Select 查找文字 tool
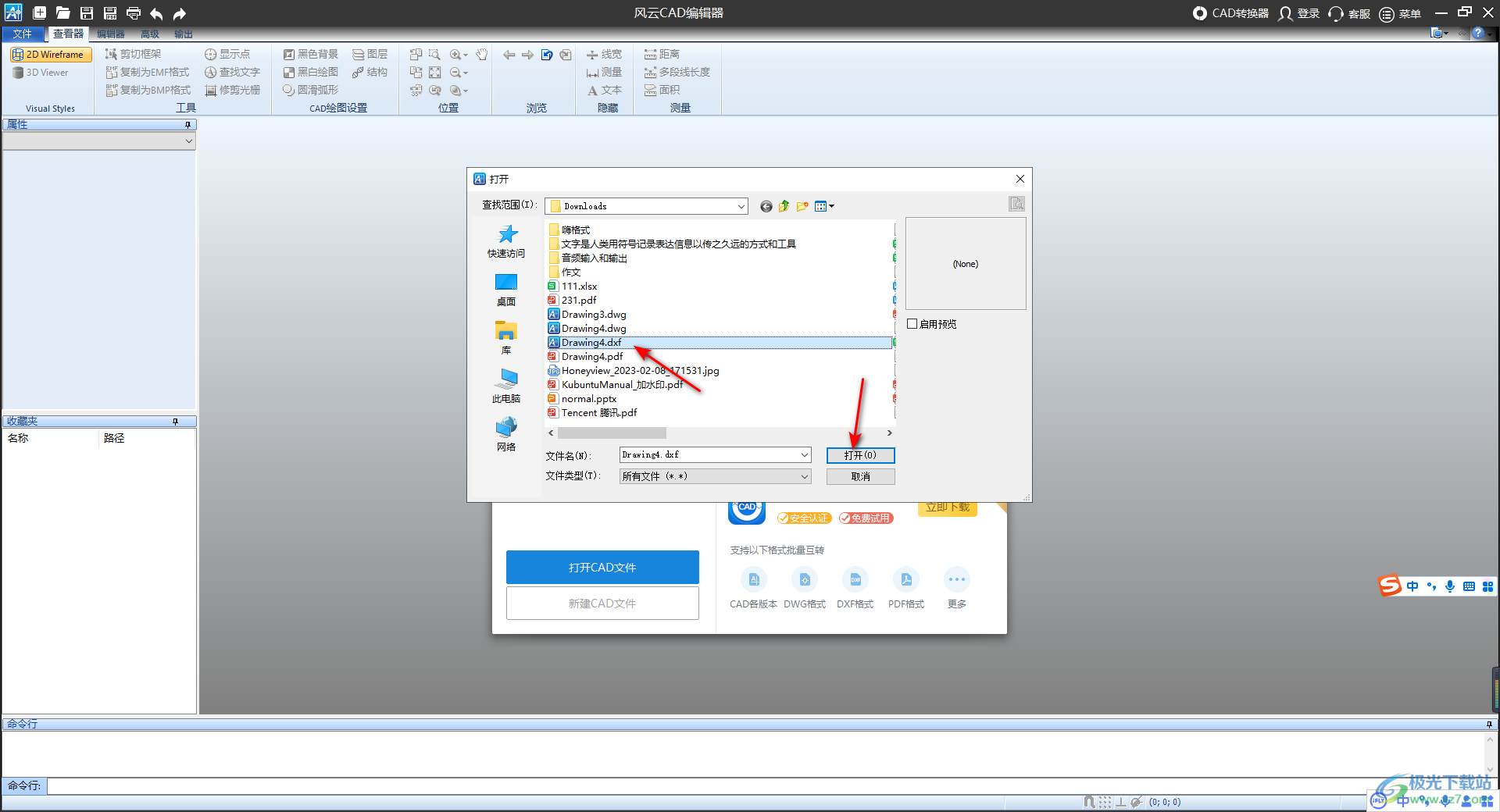The image size is (1500, 812). coord(232,72)
